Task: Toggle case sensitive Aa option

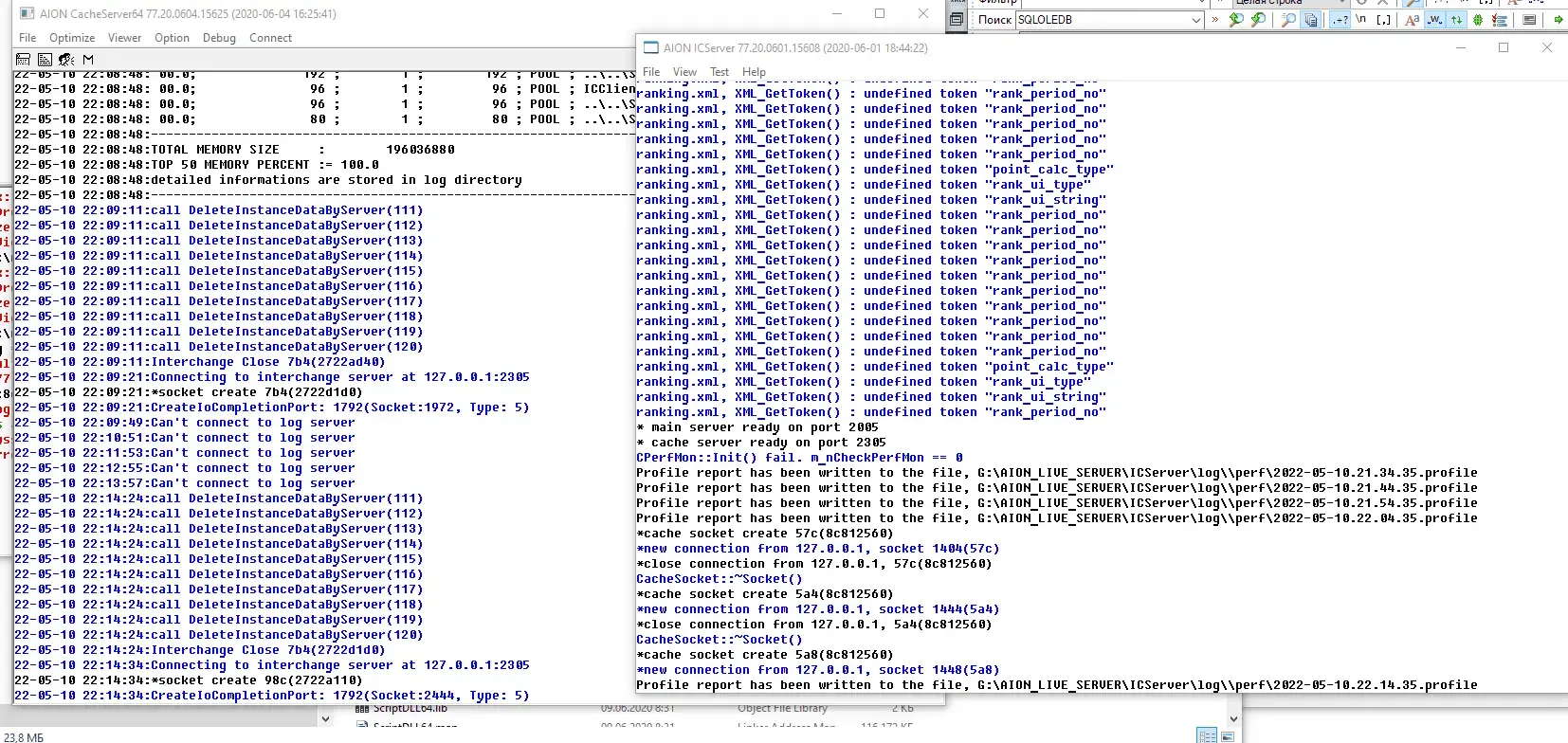Action: coord(1413,19)
